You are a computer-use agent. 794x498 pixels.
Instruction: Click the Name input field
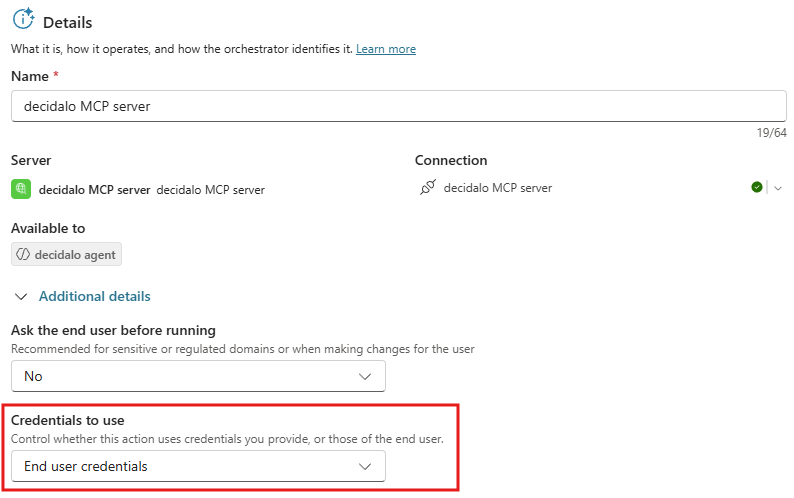click(x=399, y=106)
